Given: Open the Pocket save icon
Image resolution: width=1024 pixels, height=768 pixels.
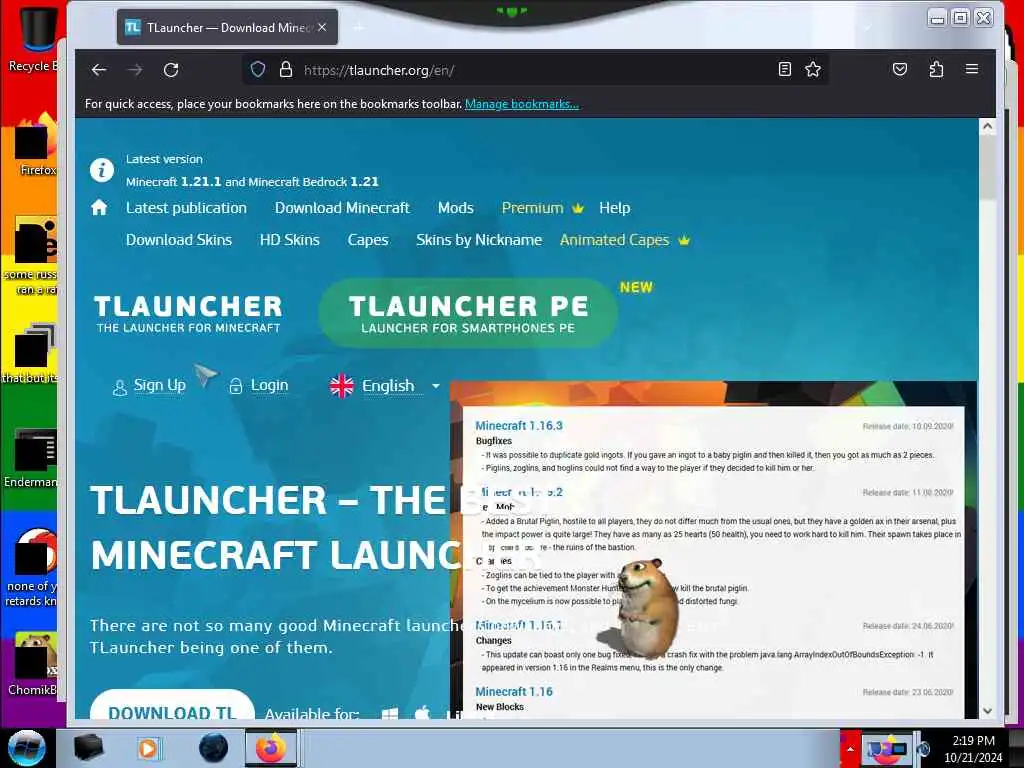Looking at the screenshot, I should 900,69.
